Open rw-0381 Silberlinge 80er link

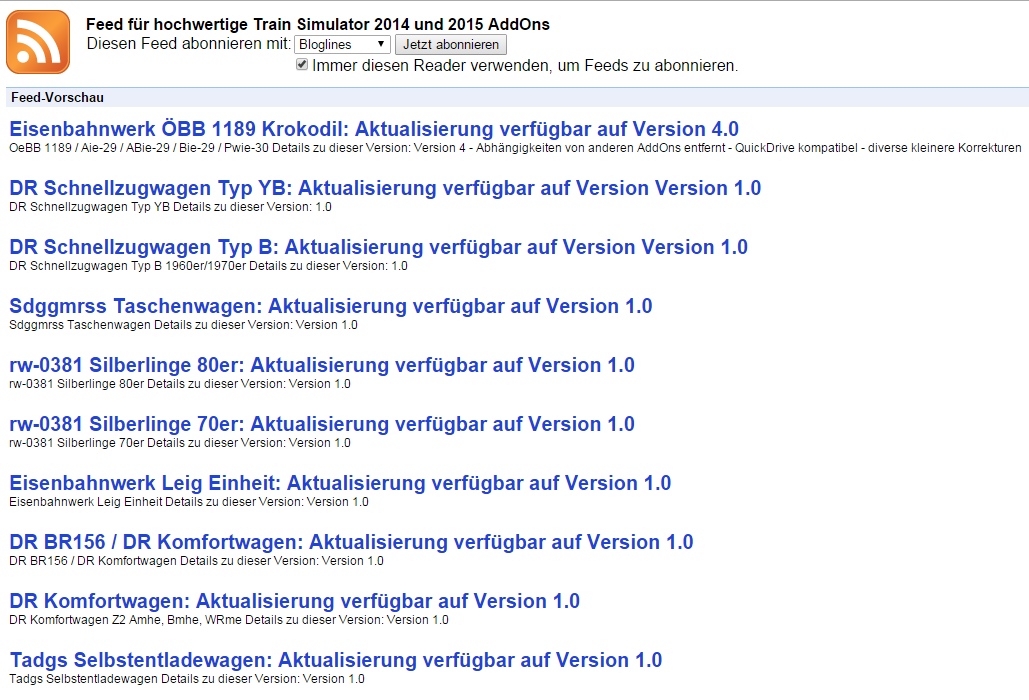[x=322, y=365]
